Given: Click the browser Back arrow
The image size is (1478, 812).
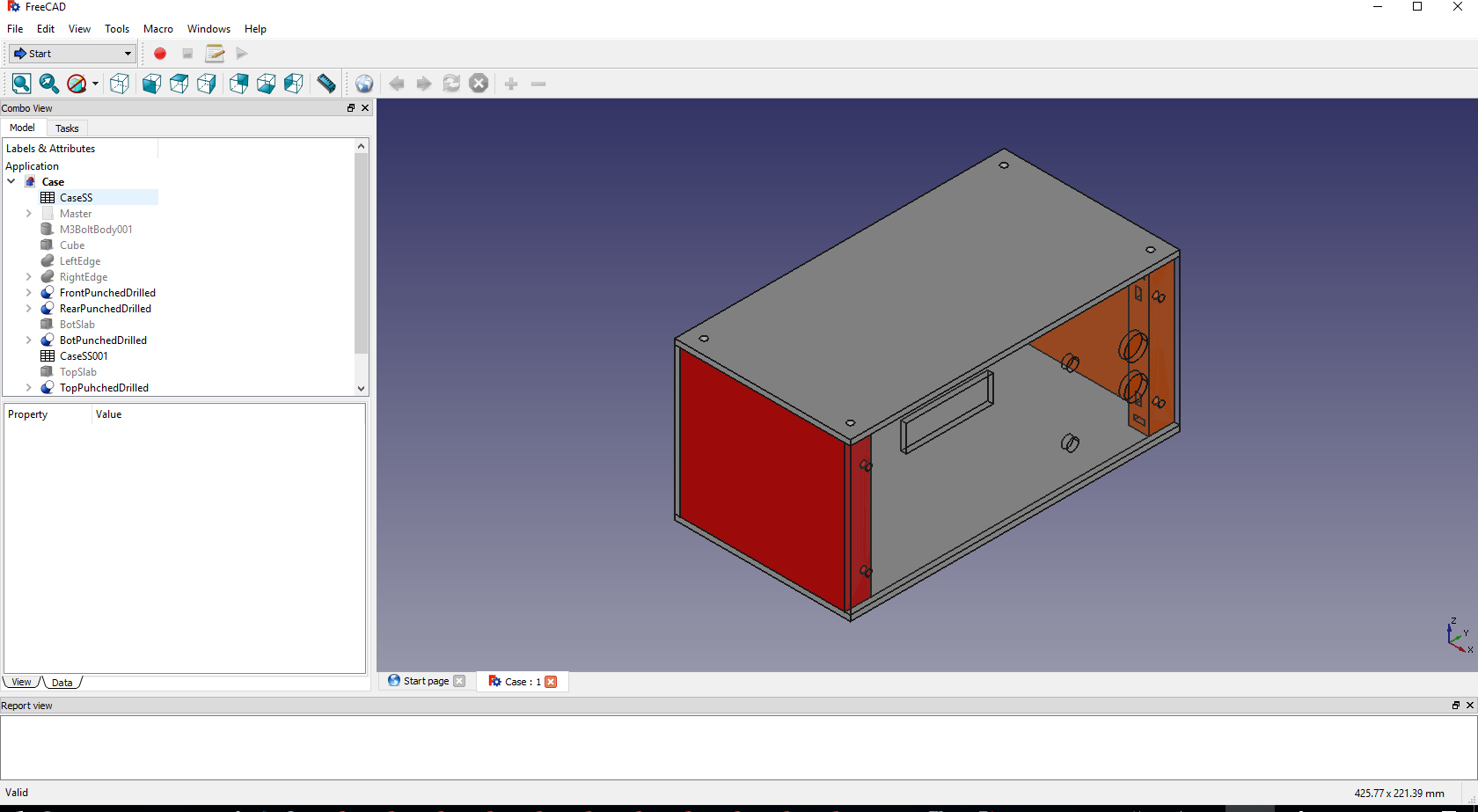Looking at the screenshot, I should point(397,84).
